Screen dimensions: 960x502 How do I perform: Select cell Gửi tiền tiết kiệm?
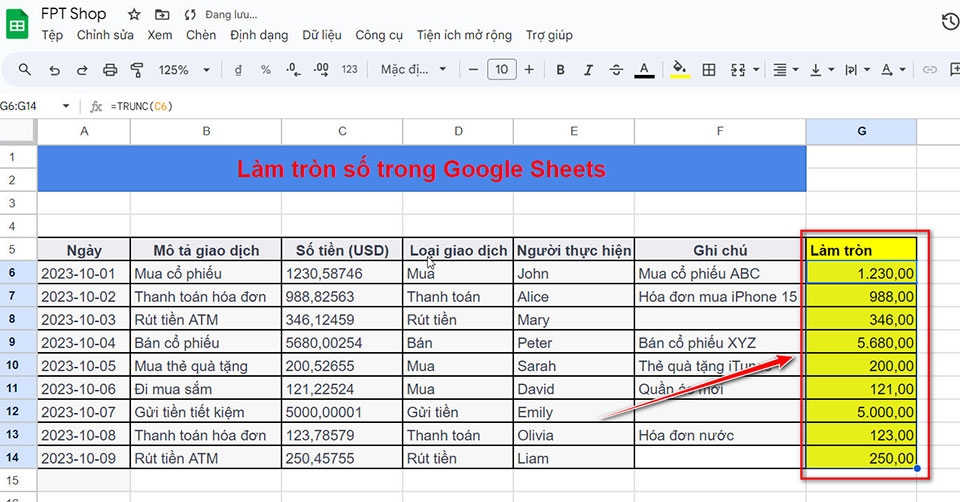click(206, 412)
